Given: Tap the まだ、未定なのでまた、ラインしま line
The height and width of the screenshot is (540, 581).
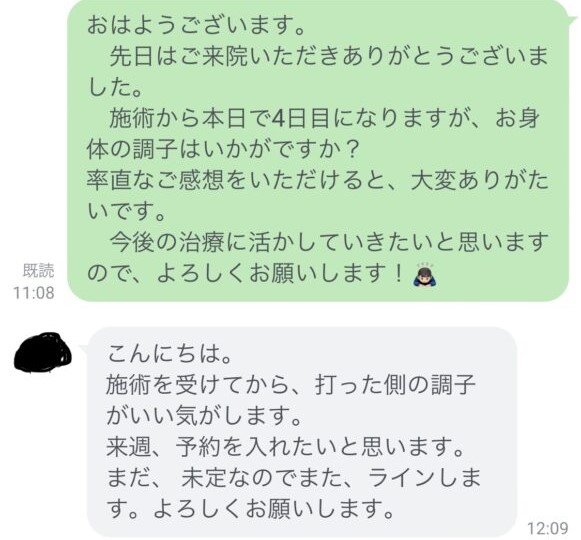Looking at the screenshot, I should coord(293,477).
